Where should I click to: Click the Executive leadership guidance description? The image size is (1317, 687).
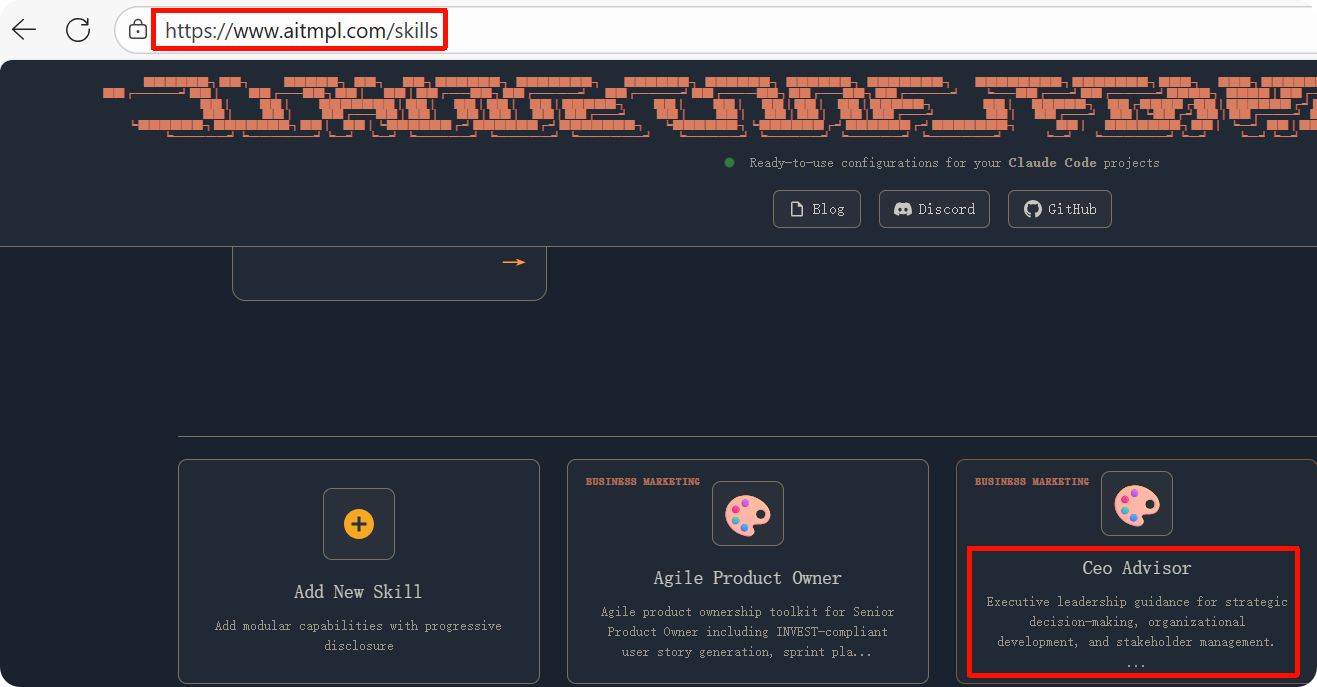pos(1137,632)
